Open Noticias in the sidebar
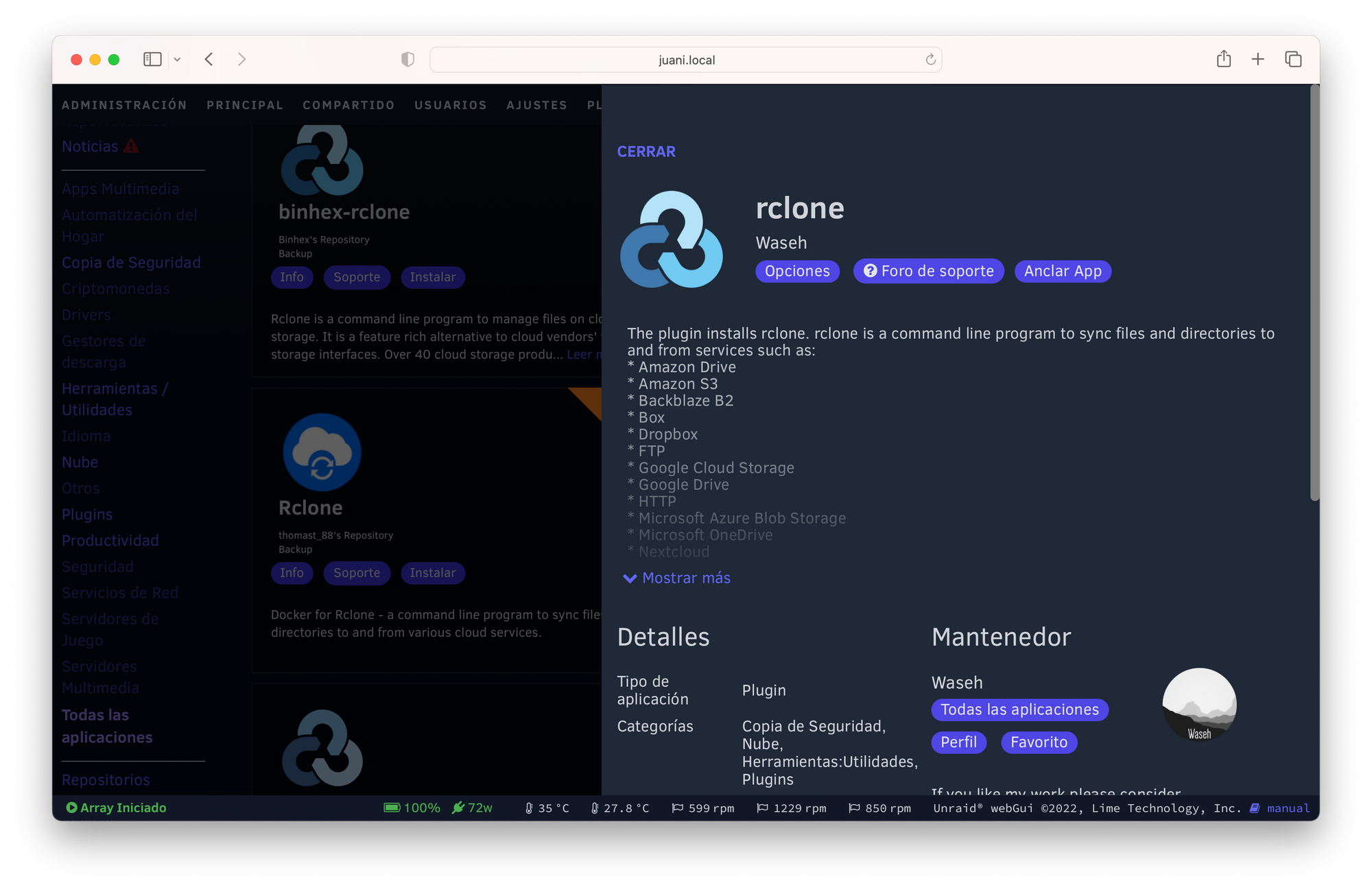Screen dimensions: 1372x890 [90, 146]
